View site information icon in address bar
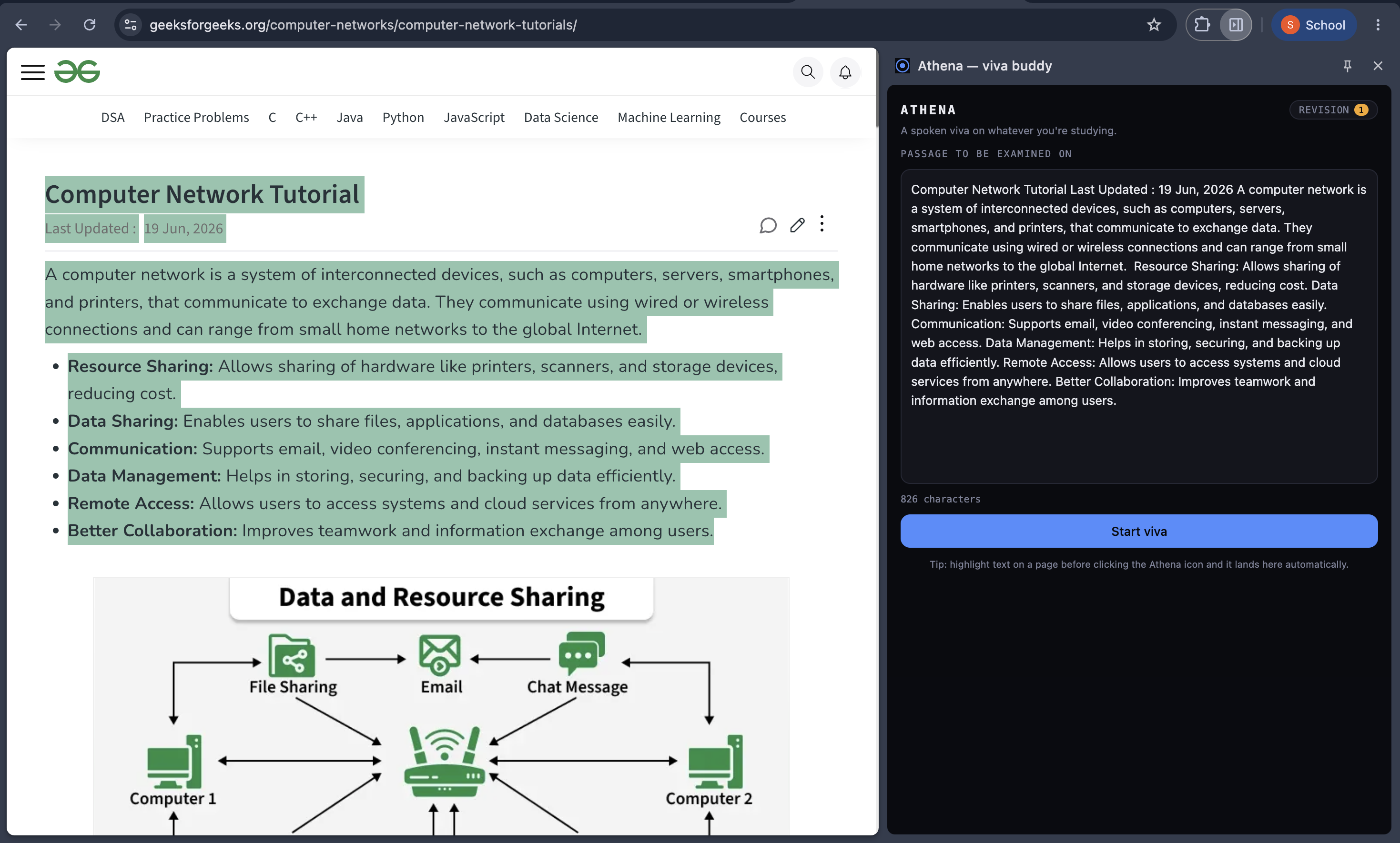This screenshot has height=843, width=1400. tap(131, 25)
